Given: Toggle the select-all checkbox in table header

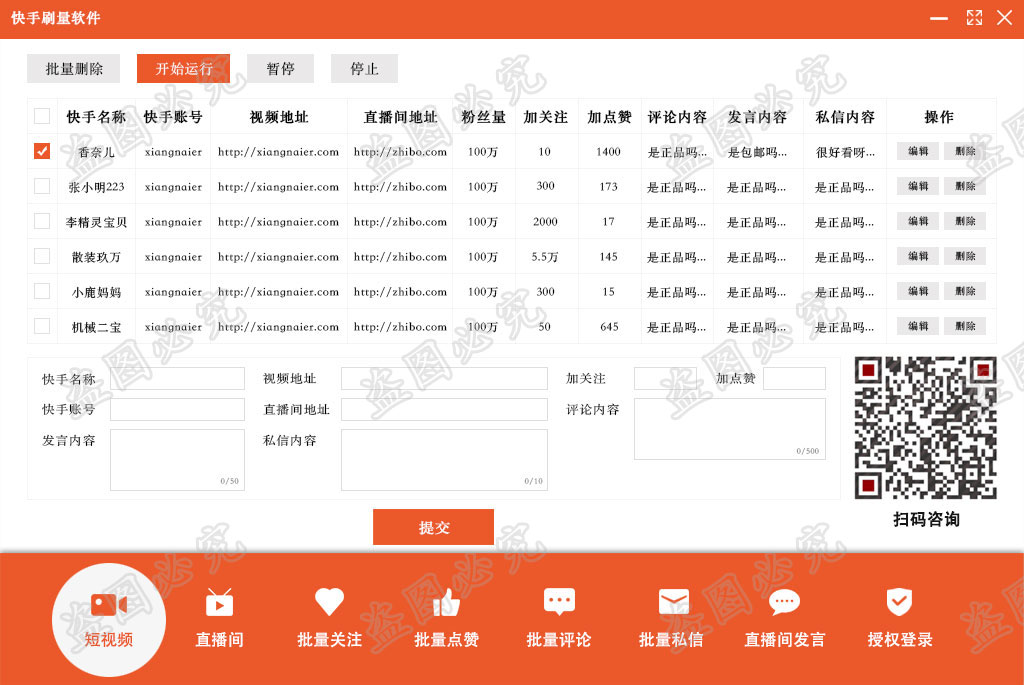Looking at the screenshot, I should tap(42, 116).
